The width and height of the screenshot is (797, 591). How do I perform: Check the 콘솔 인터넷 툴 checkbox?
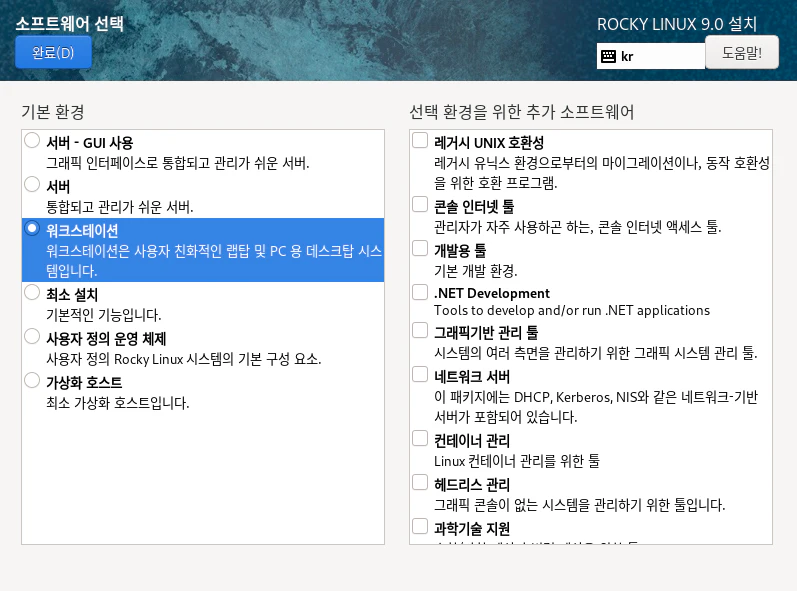[420, 204]
